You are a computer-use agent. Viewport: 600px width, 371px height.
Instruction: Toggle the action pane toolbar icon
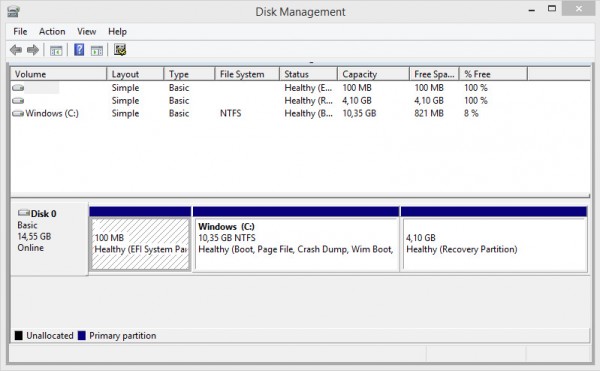[97, 50]
